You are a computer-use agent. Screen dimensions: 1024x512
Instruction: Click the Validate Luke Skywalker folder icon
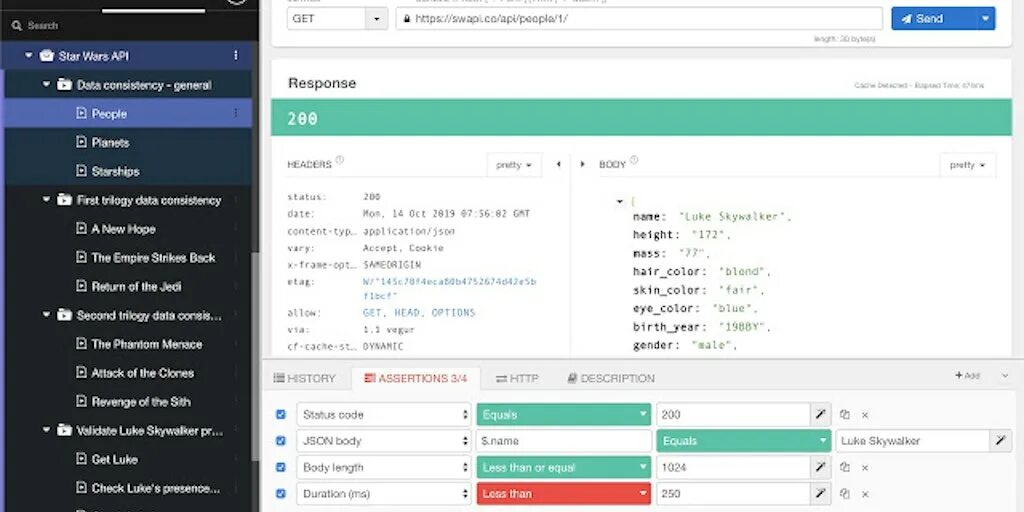click(x=64, y=430)
